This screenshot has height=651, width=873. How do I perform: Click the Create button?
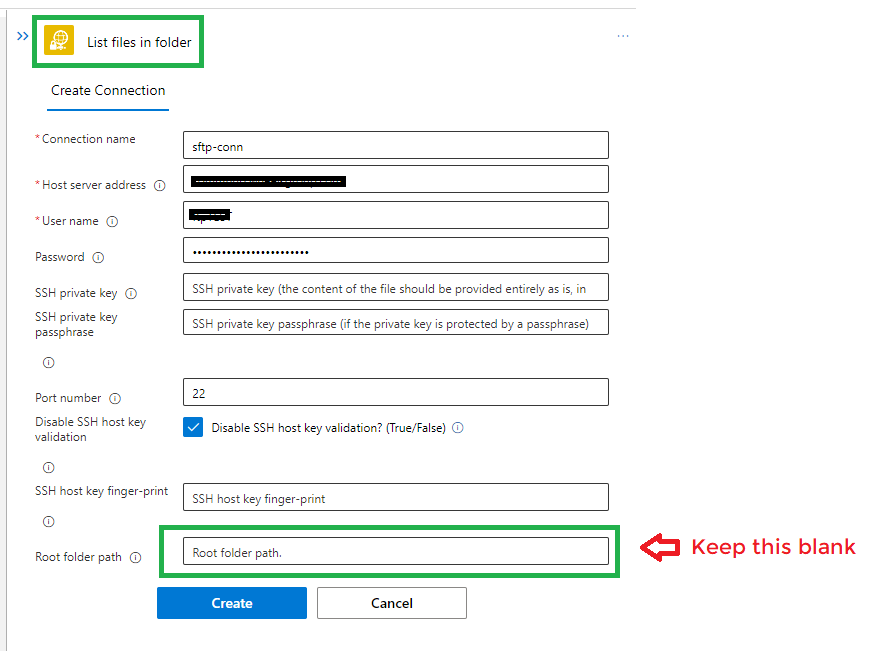coord(232,603)
